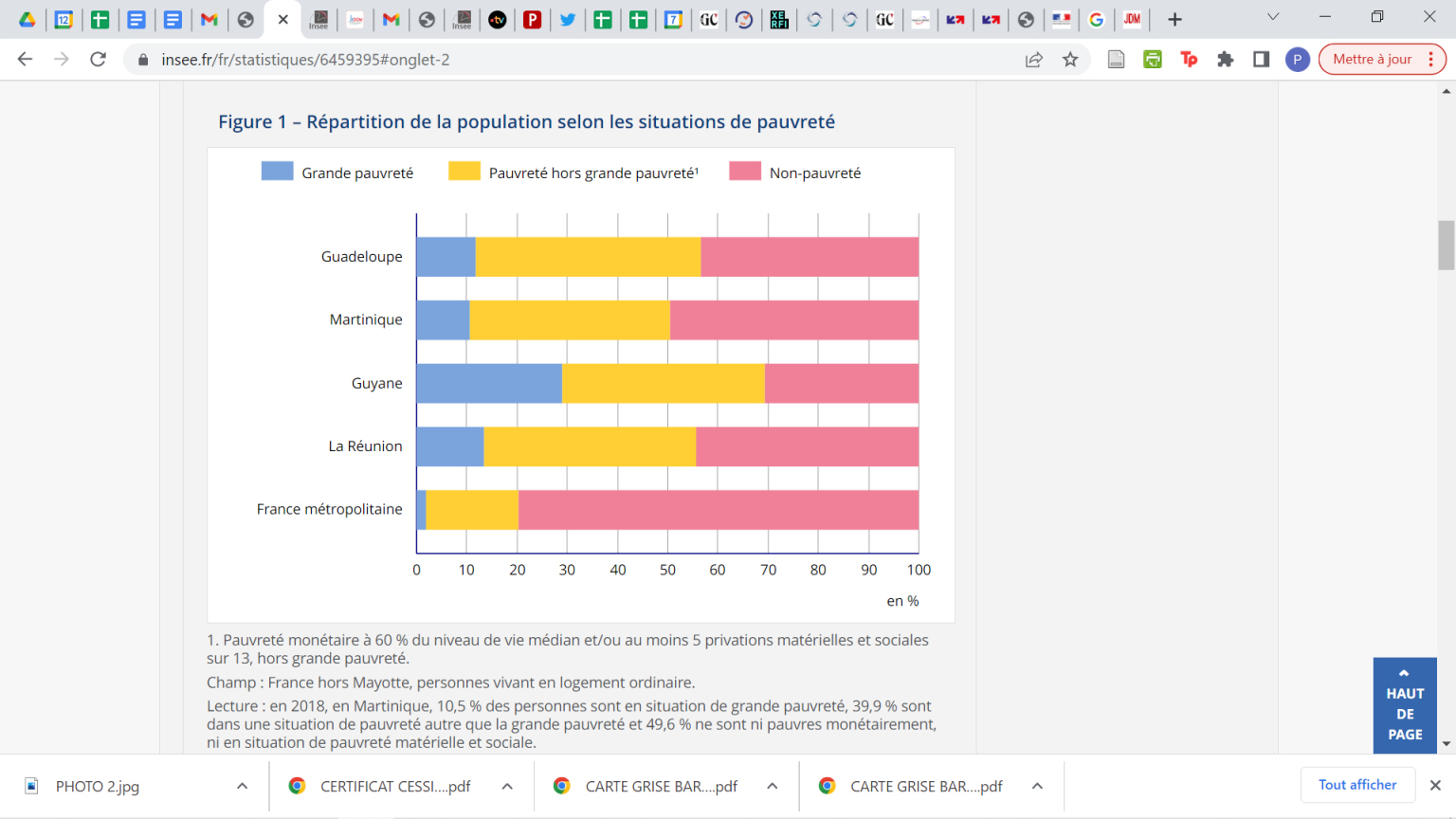Click the Mettre à jour button
Image resolution: width=1456 pixels, height=819 pixels.
1372,60
